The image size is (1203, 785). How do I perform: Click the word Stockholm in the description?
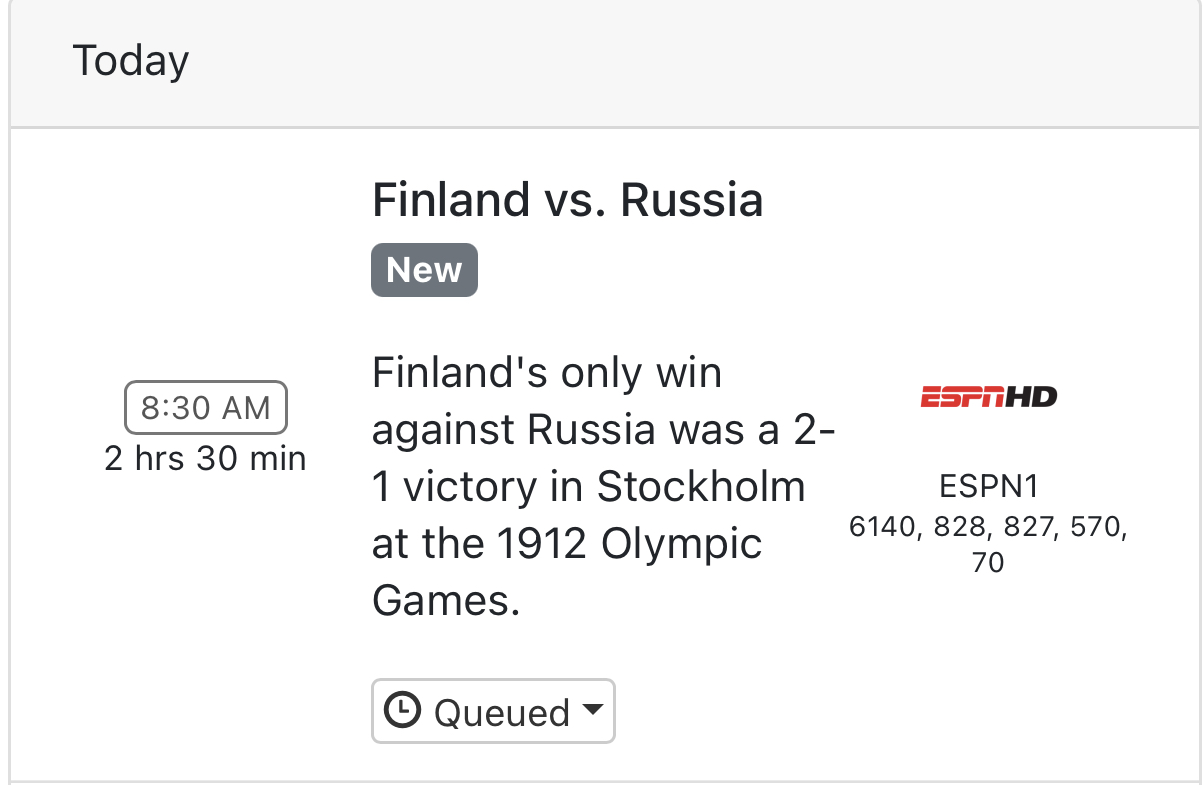click(x=700, y=487)
